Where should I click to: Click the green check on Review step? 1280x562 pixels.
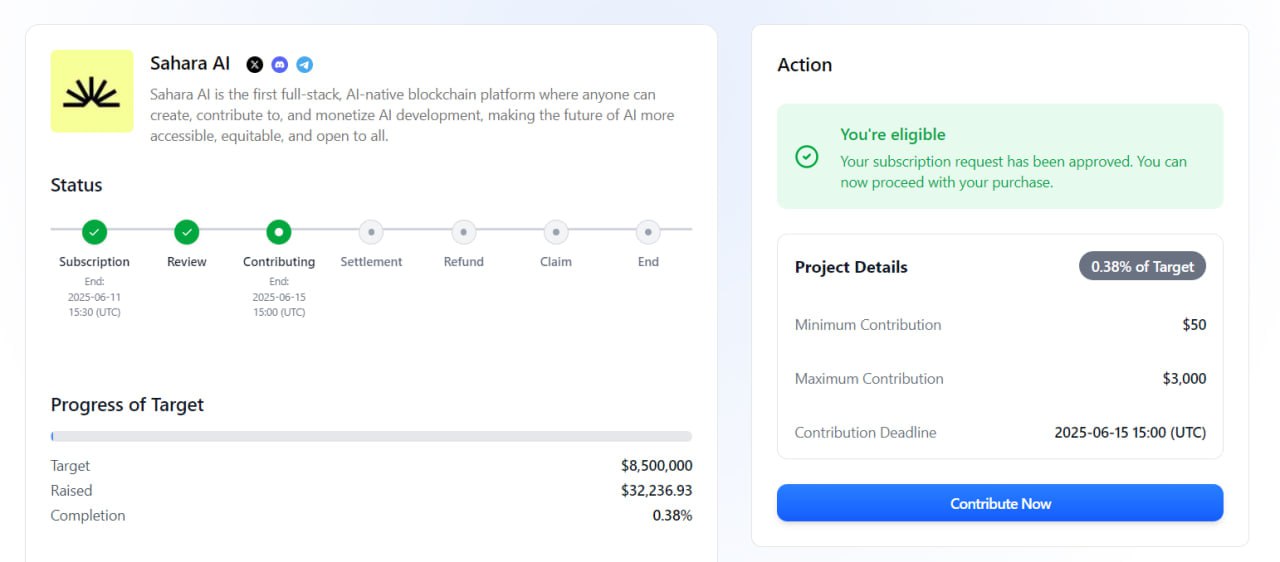point(186,232)
